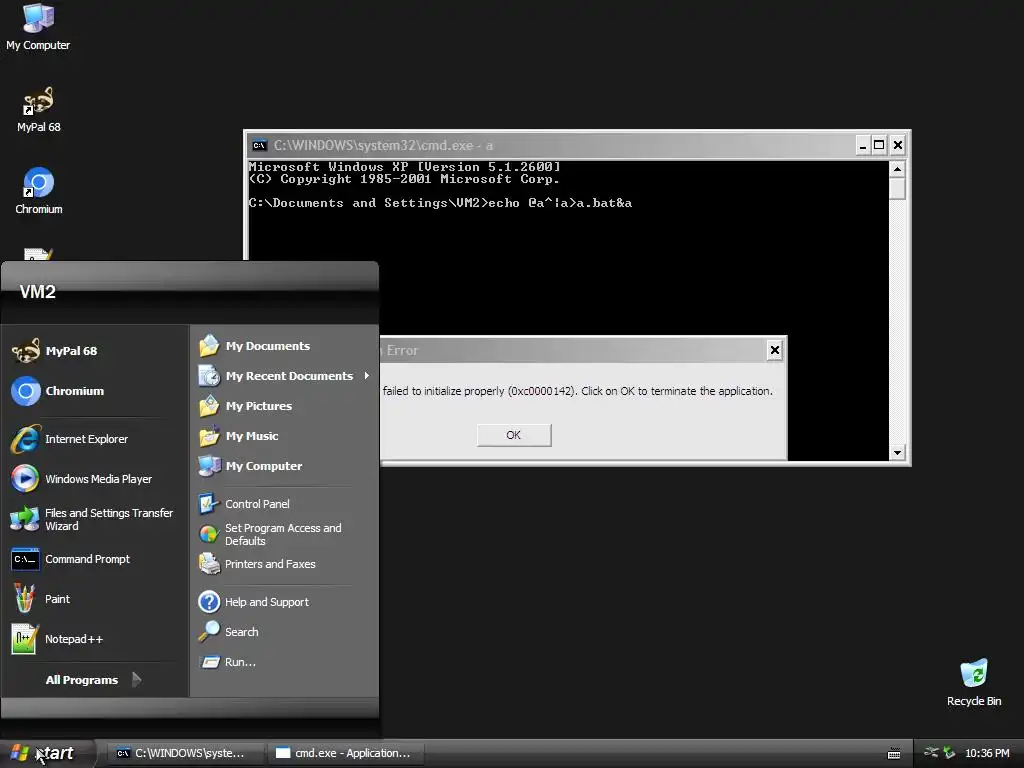Select the Recycle Bin desktop icon
The height and width of the screenshot is (768, 1024).
[x=974, y=683]
